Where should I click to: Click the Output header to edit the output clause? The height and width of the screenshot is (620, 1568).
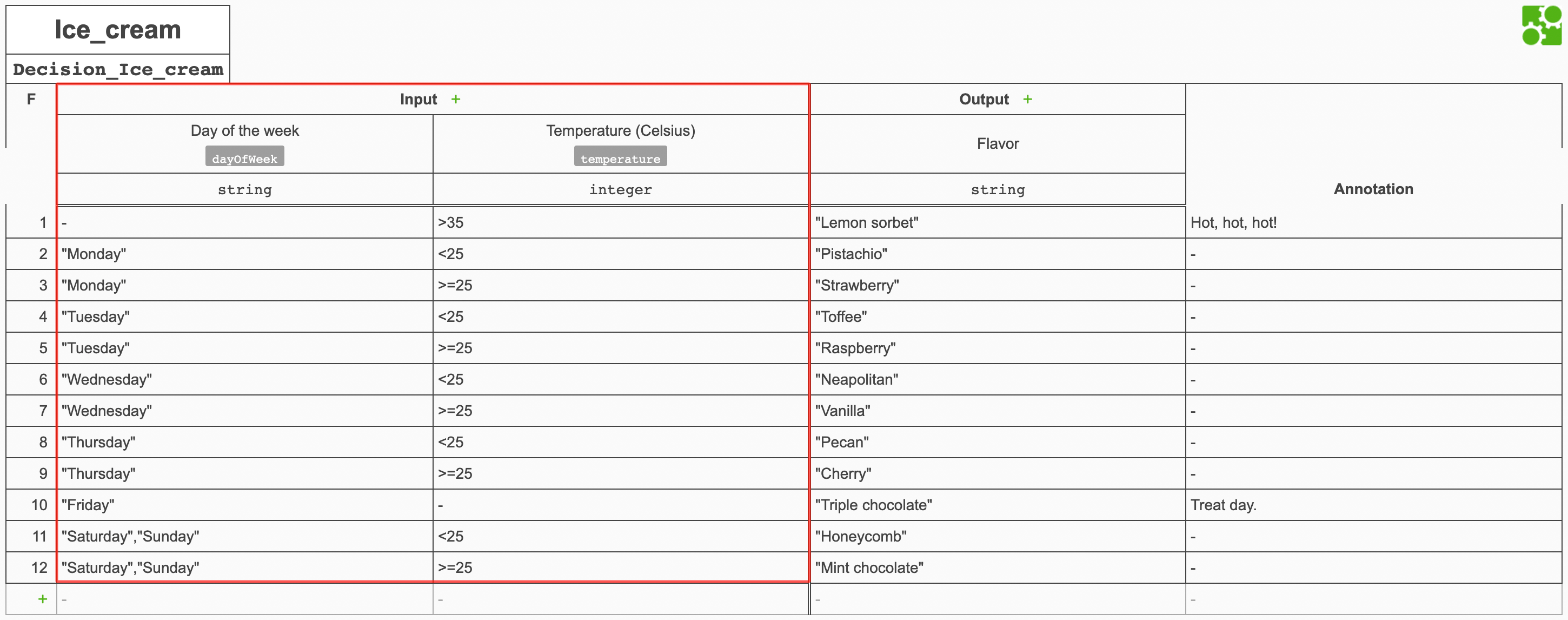pos(984,98)
